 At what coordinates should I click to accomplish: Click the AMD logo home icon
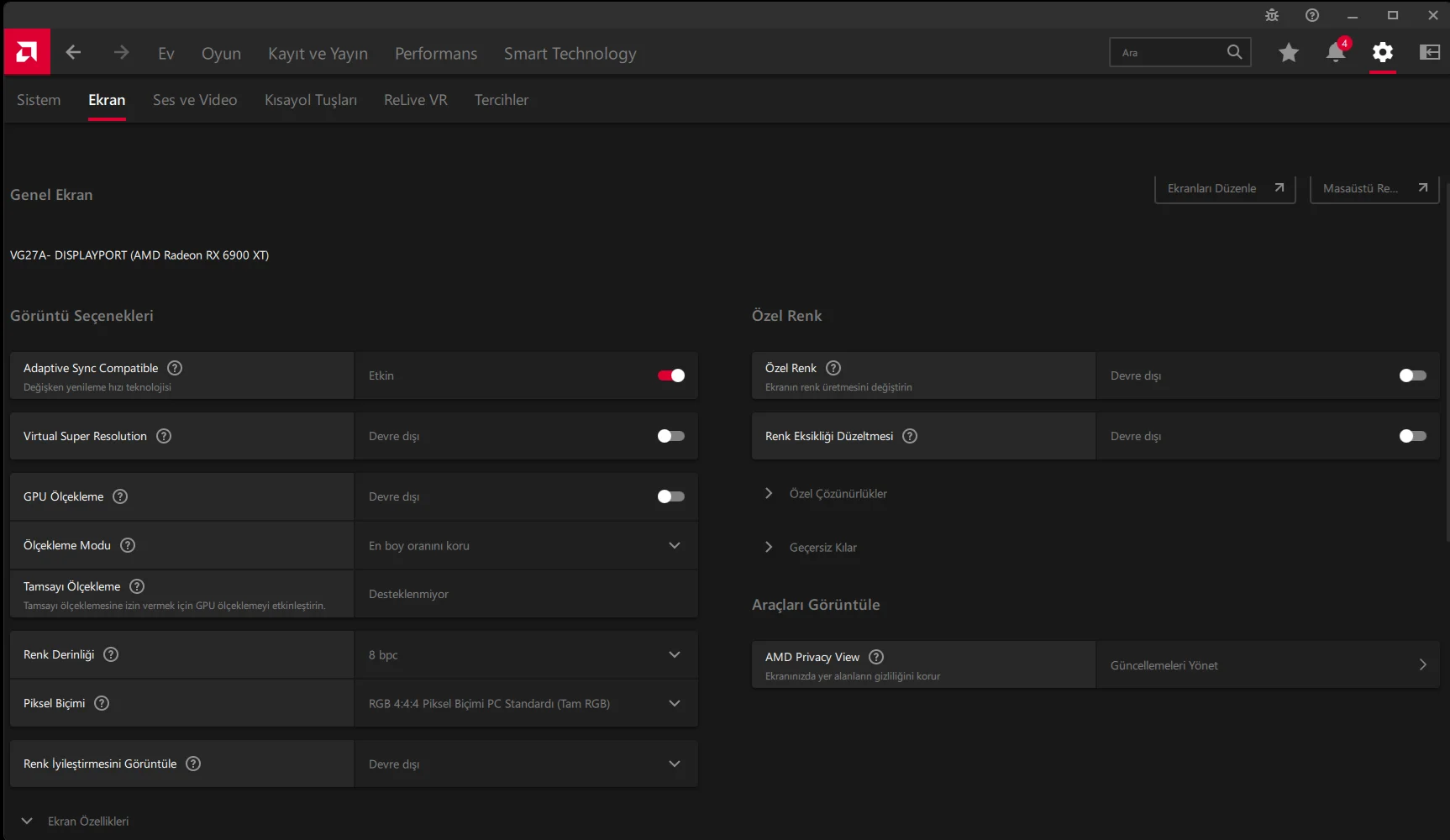[27, 52]
